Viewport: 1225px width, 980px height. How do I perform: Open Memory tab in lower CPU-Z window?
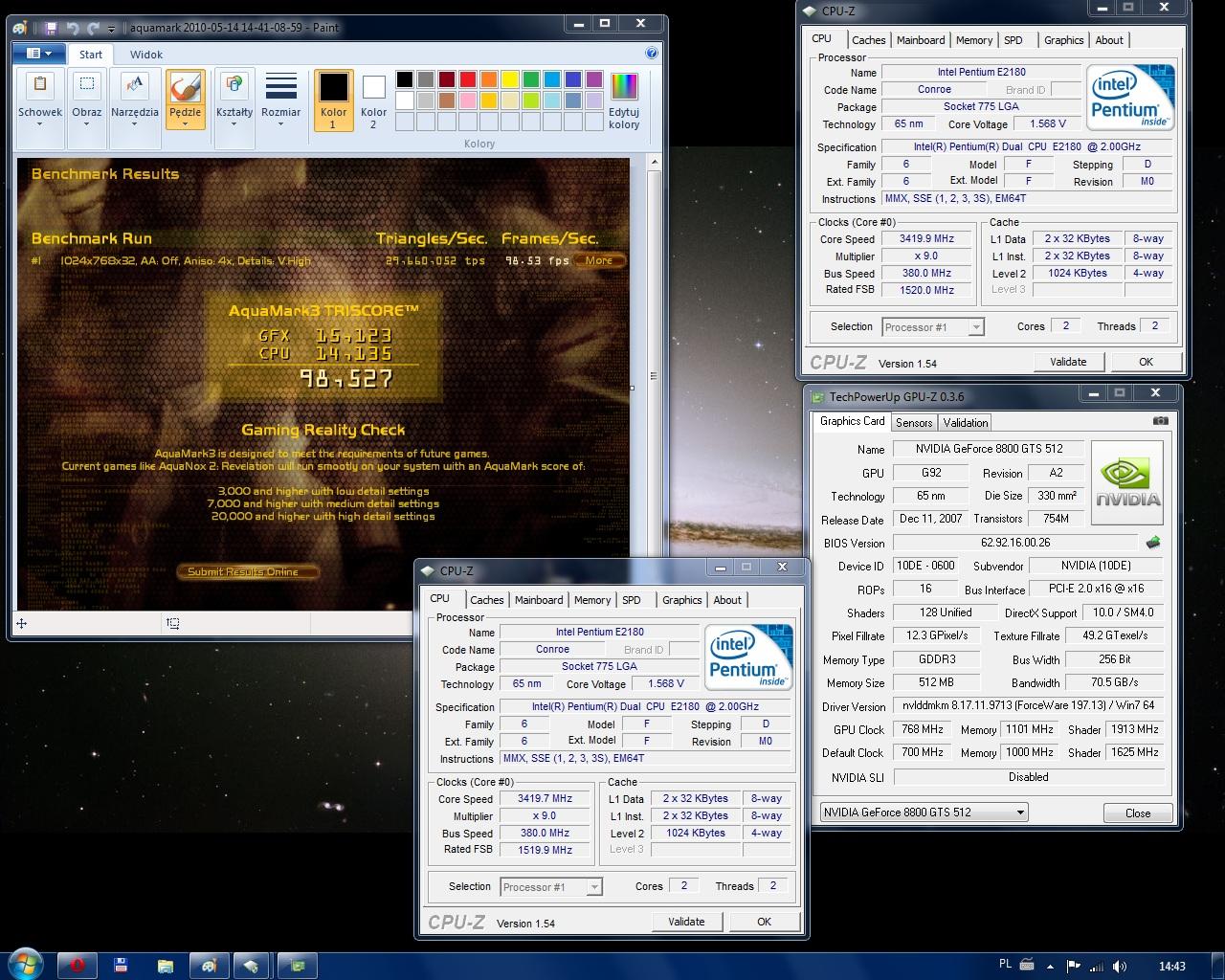592,600
